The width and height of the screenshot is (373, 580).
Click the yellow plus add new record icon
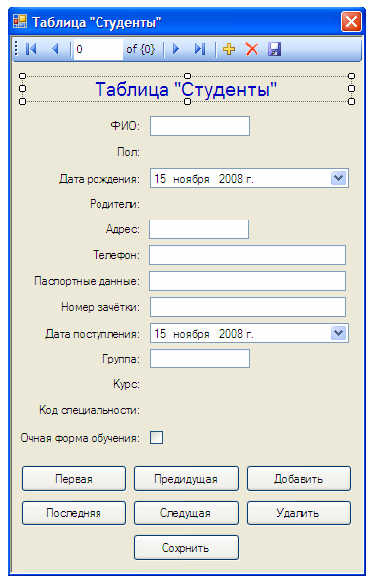tap(229, 49)
